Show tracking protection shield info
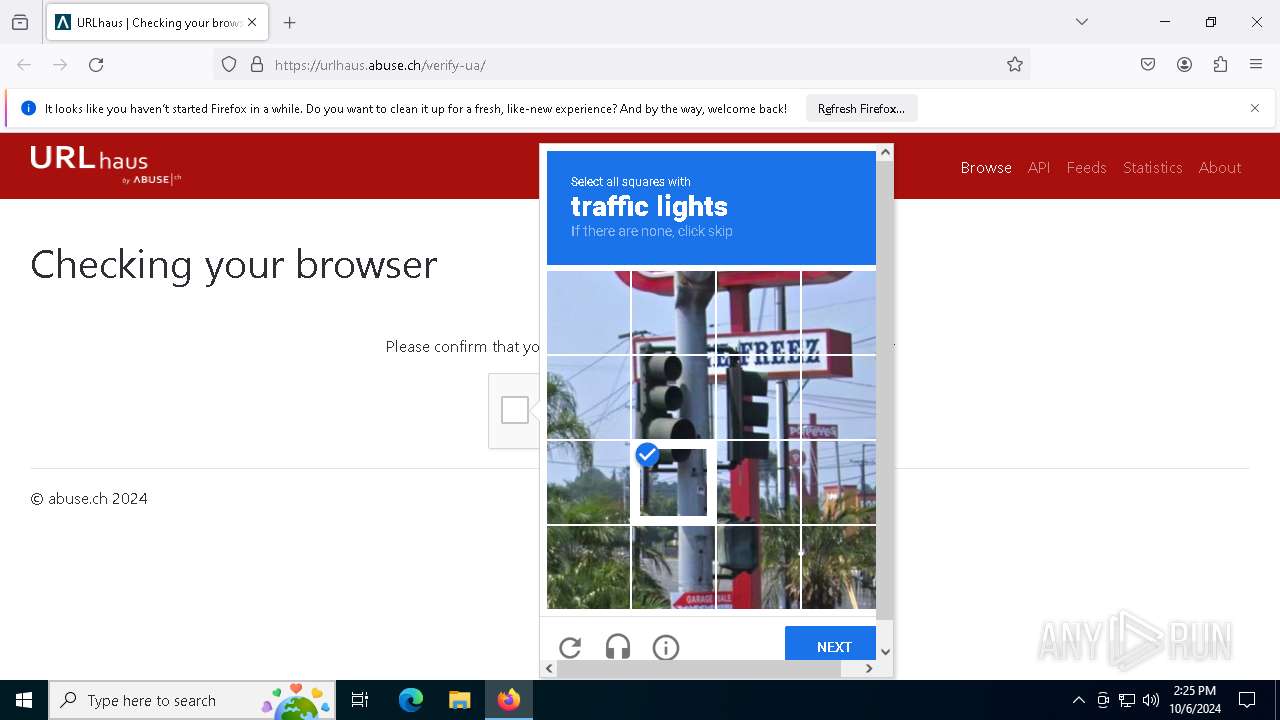Image resolution: width=1280 pixels, height=720 pixels. pyautogui.click(x=229, y=65)
